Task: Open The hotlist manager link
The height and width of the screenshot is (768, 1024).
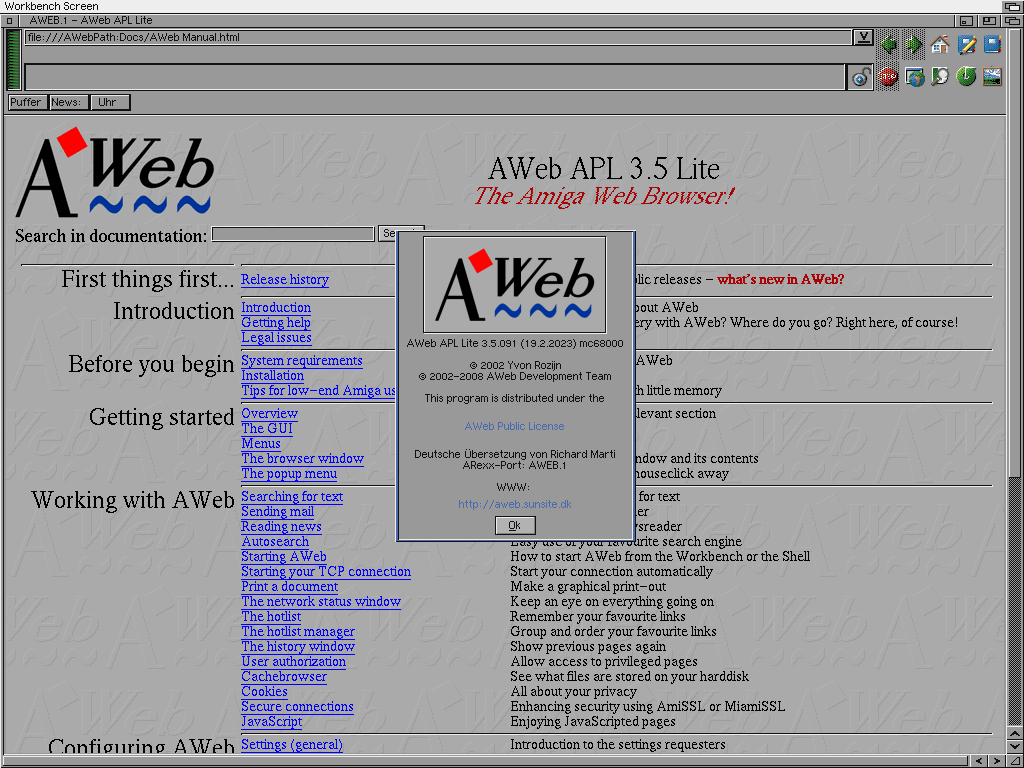Action: click(x=298, y=632)
